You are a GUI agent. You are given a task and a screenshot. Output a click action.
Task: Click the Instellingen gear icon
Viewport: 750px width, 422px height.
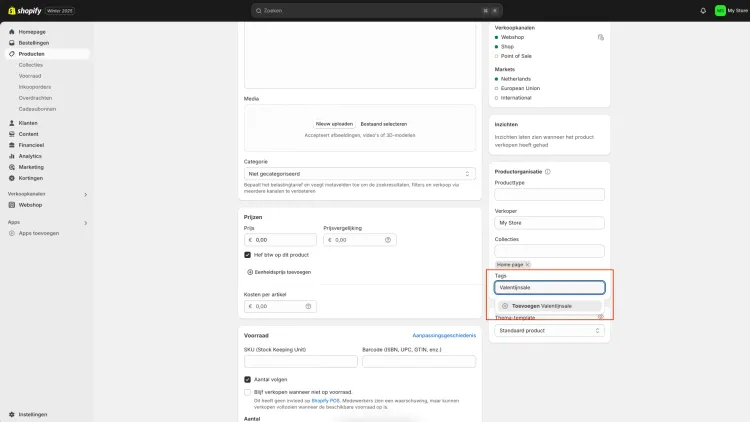(12, 414)
